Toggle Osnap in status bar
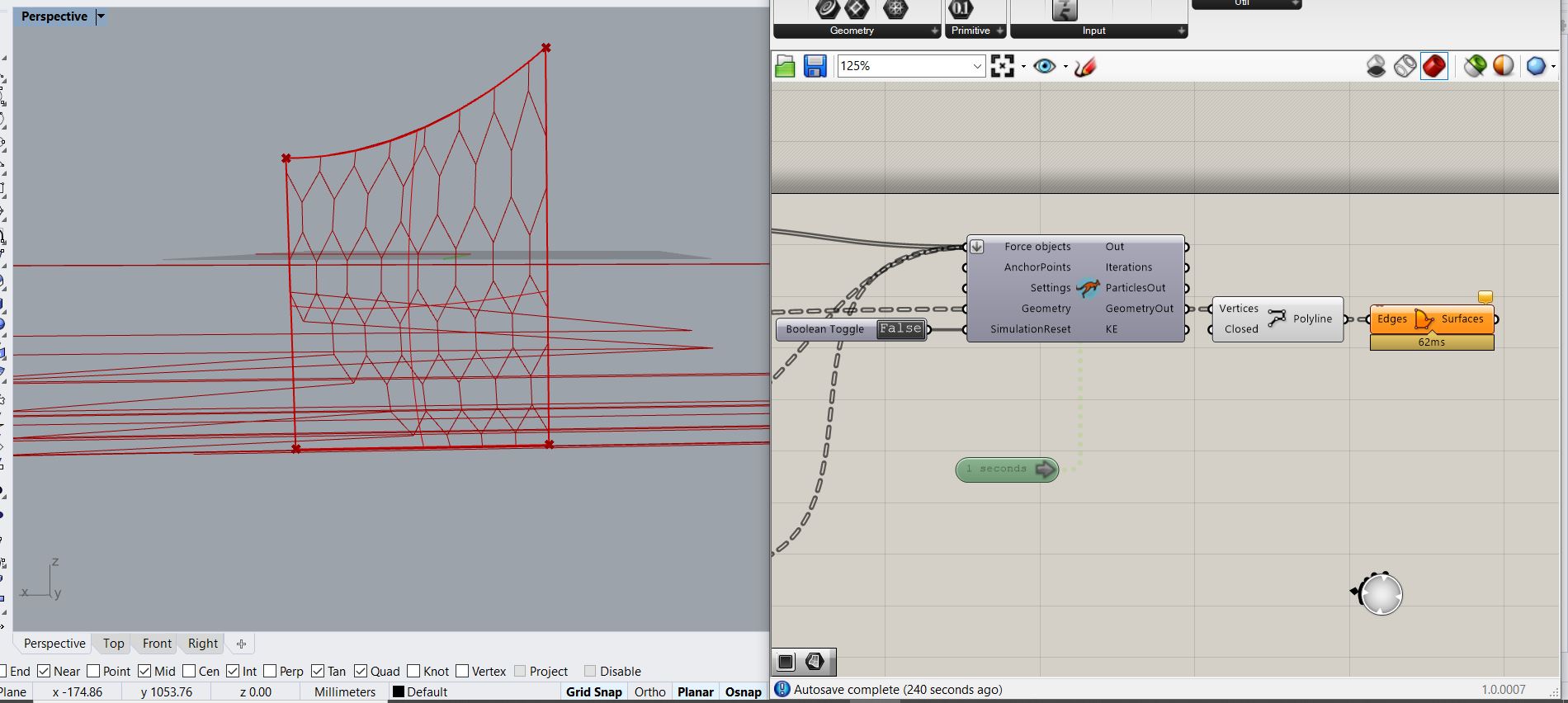Screen dimensions: 1568x703 pyautogui.click(x=743, y=692)
